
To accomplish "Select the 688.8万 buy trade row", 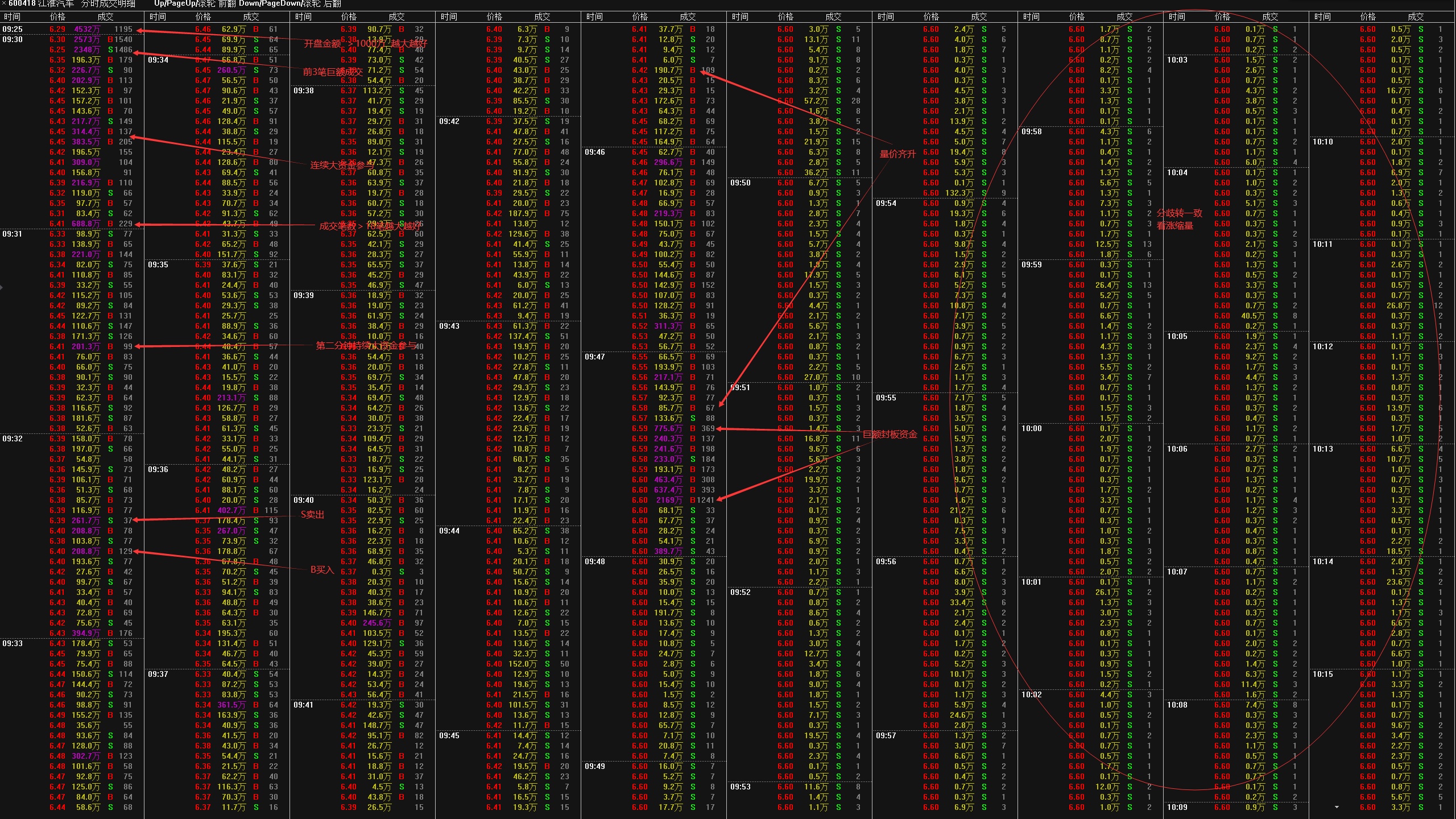I will point(72,224).
